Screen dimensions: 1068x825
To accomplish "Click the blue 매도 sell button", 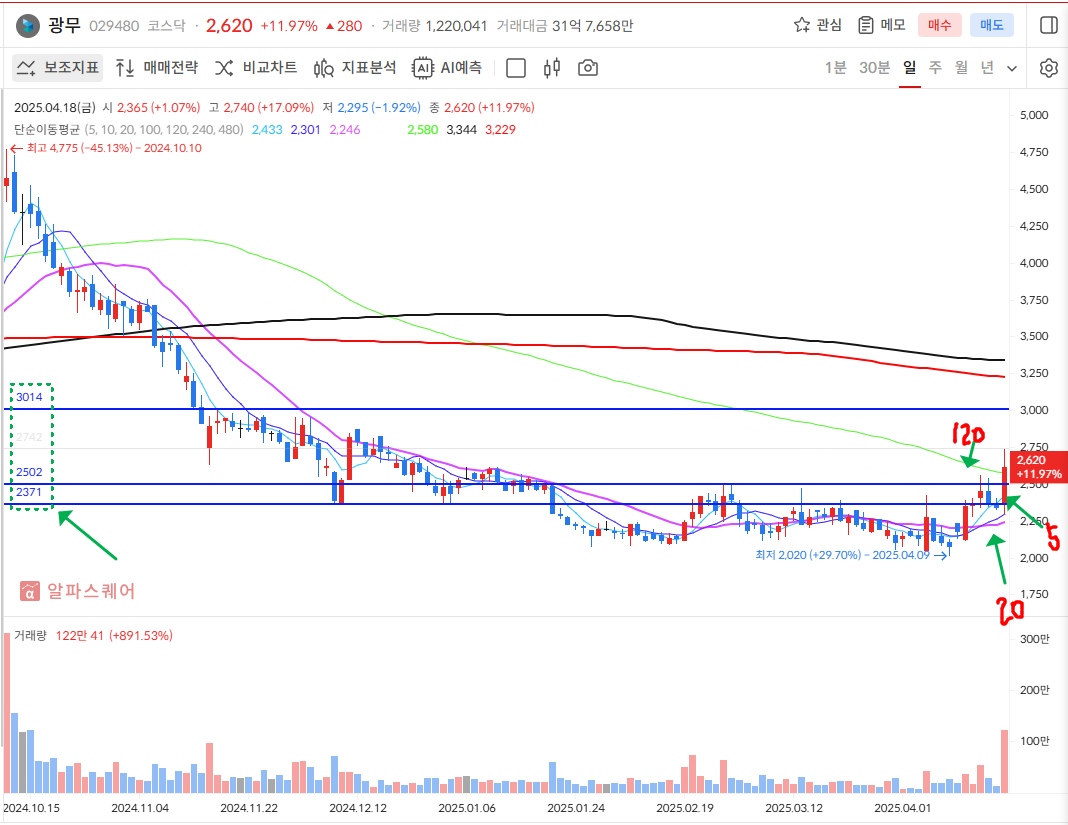I will pos(991,25).
